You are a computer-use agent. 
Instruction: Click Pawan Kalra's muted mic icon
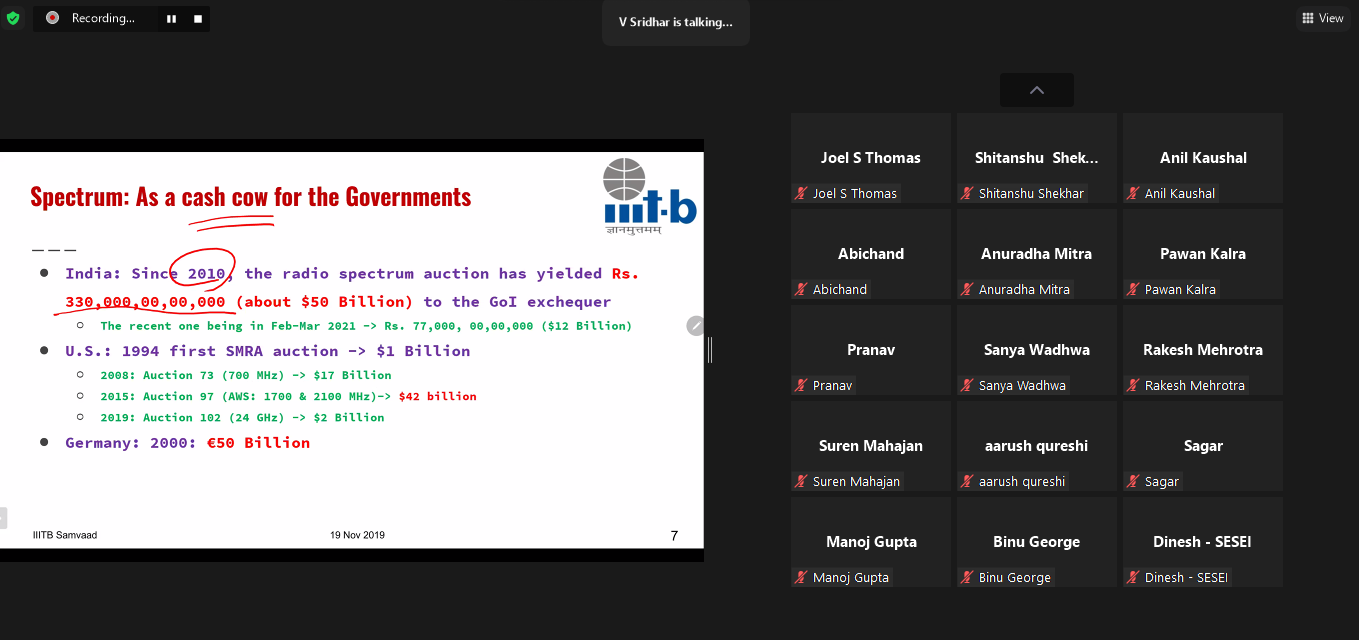pos(1133,289)
